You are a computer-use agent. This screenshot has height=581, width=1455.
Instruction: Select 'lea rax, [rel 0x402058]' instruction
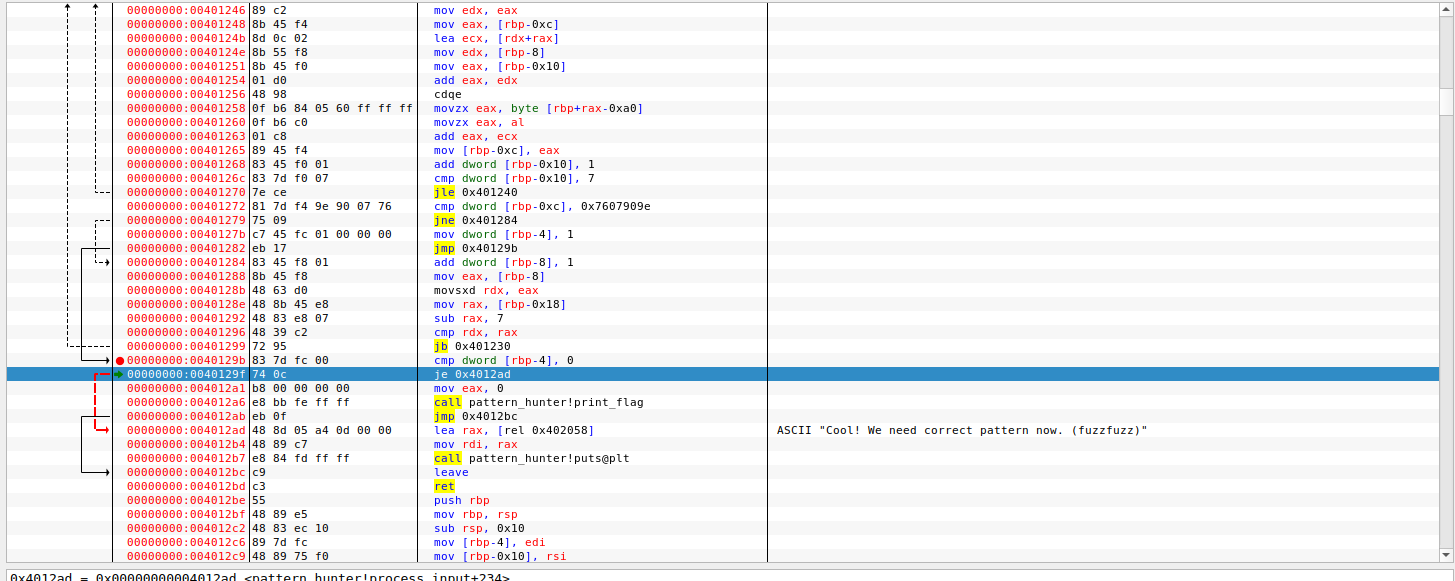pos(514,430)
